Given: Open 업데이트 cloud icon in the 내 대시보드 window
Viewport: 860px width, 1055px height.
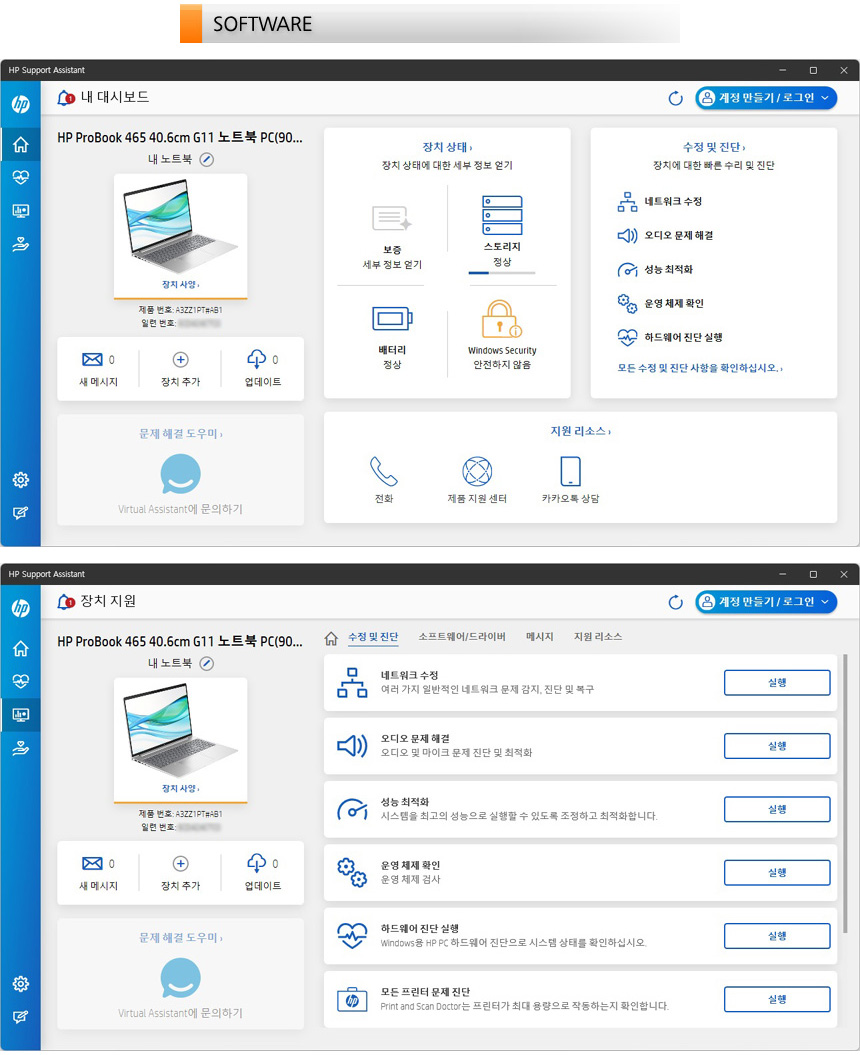Looking at the screenshot, I should (256, 359).
